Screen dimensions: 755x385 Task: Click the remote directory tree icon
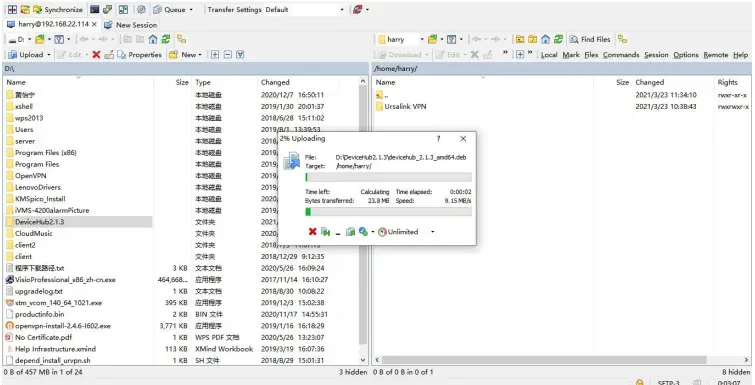pyautogui.click(x=623, y=39)
